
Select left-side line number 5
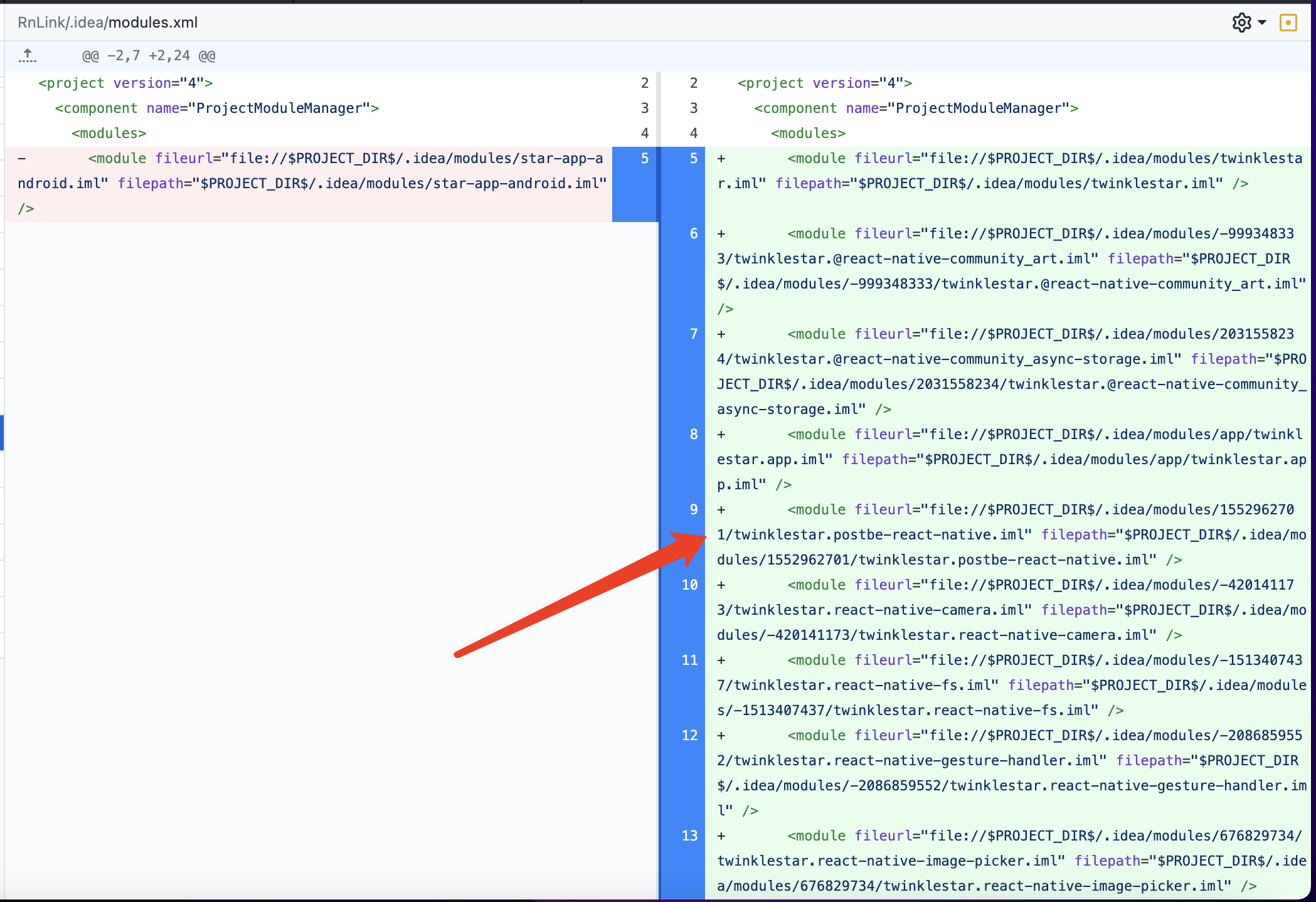(x=644, y=158)
